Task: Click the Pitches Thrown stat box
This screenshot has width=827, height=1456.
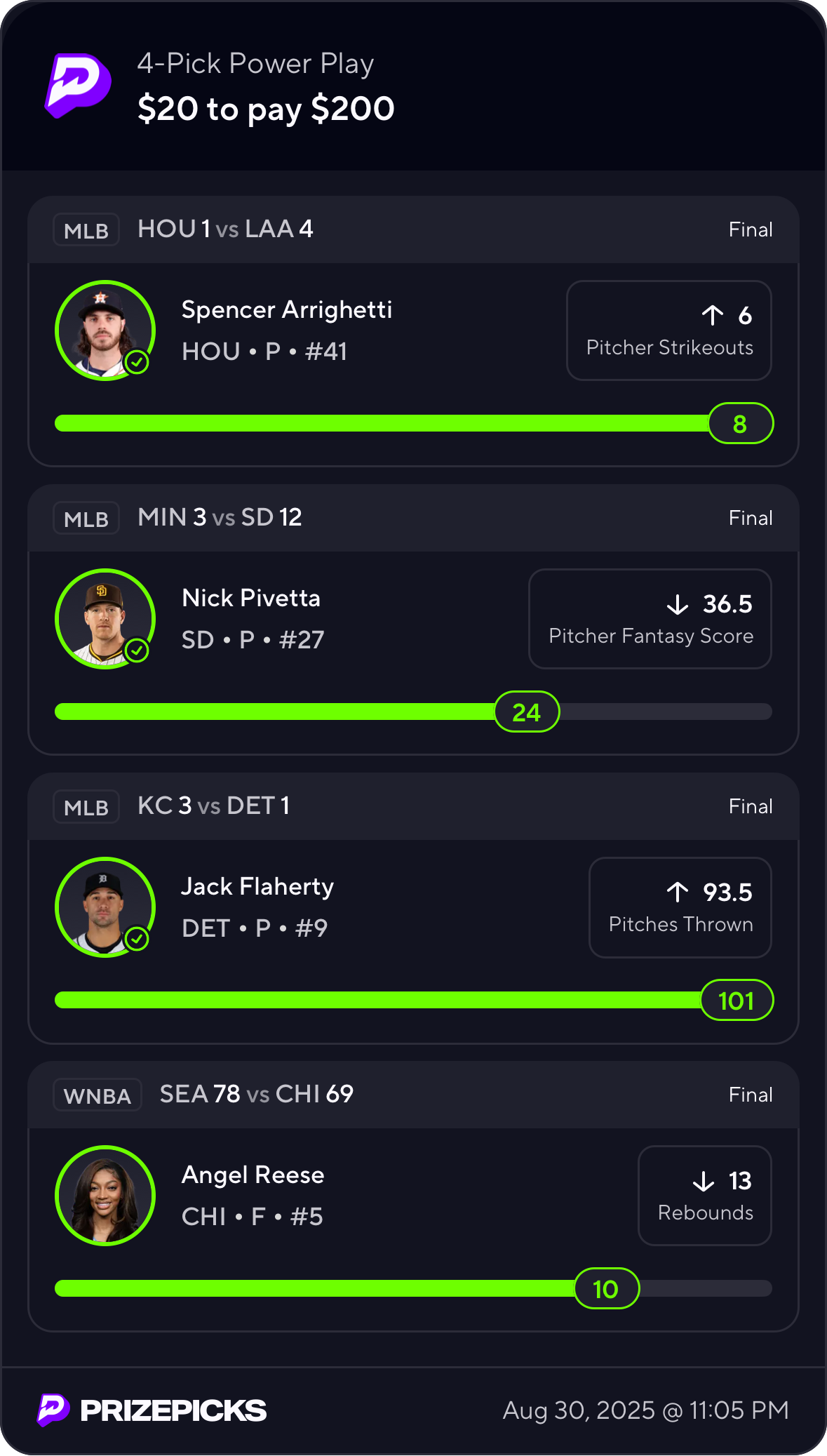Action: [680, 907]
